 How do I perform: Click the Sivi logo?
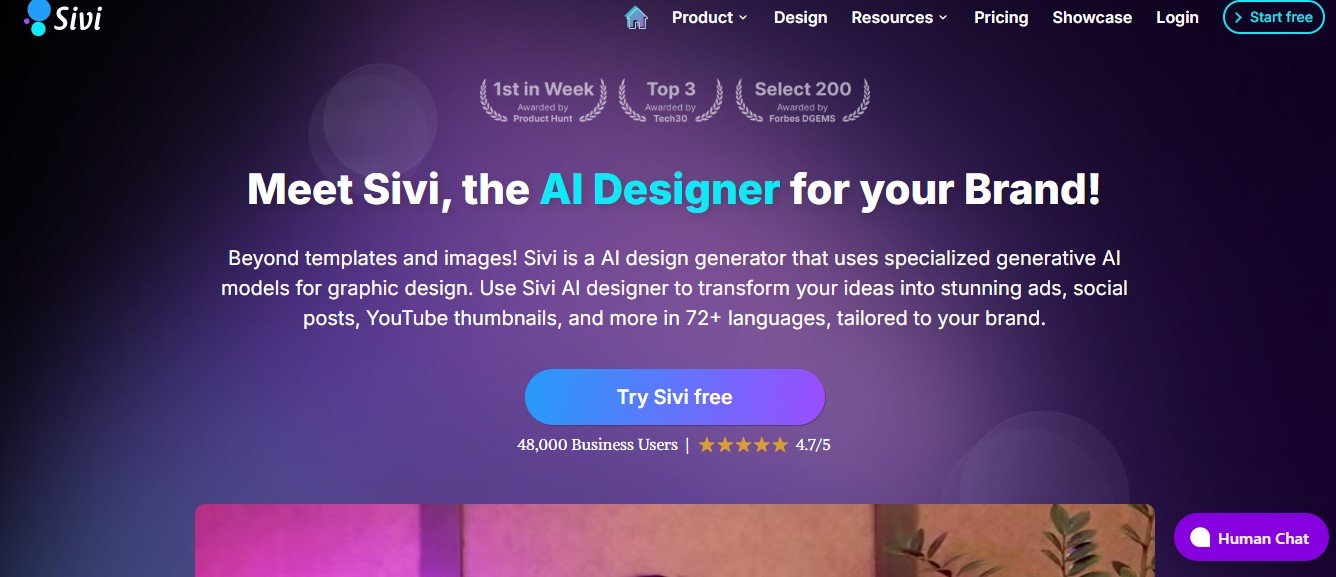62,17
